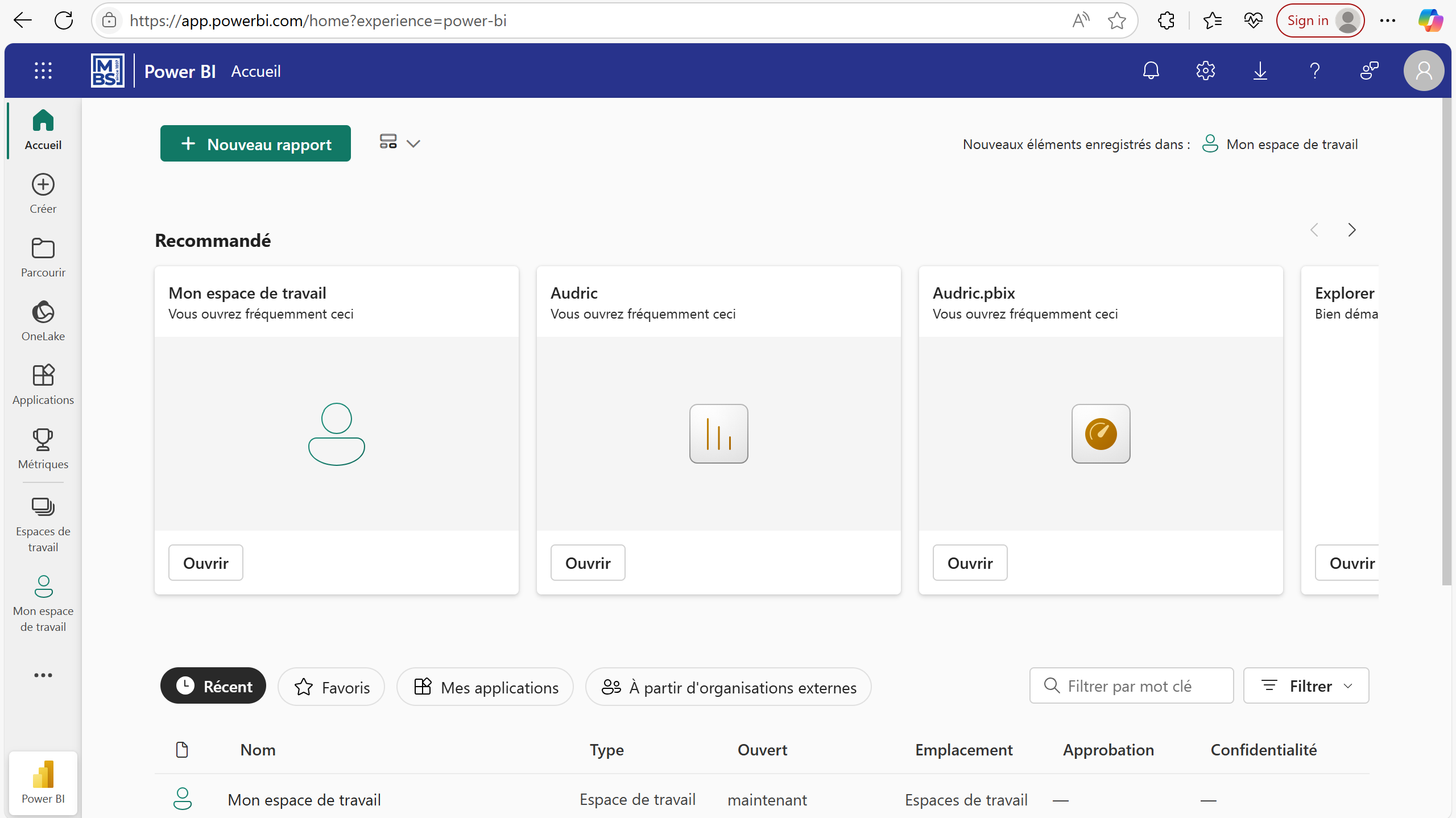
Task: Open the notifications bell
Action: 1151,71
